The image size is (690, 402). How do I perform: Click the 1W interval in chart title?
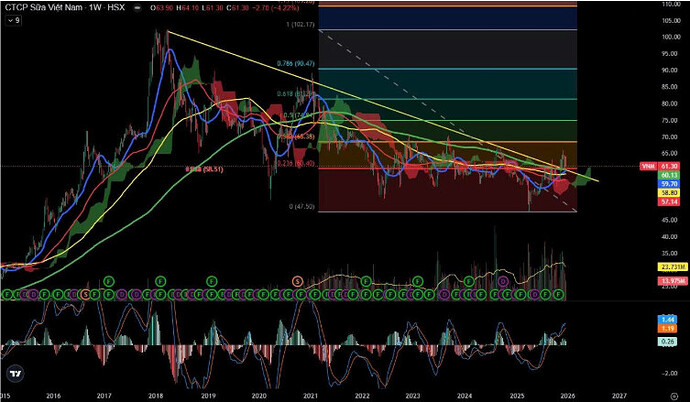pyautogui.click(x=95, y=7)
